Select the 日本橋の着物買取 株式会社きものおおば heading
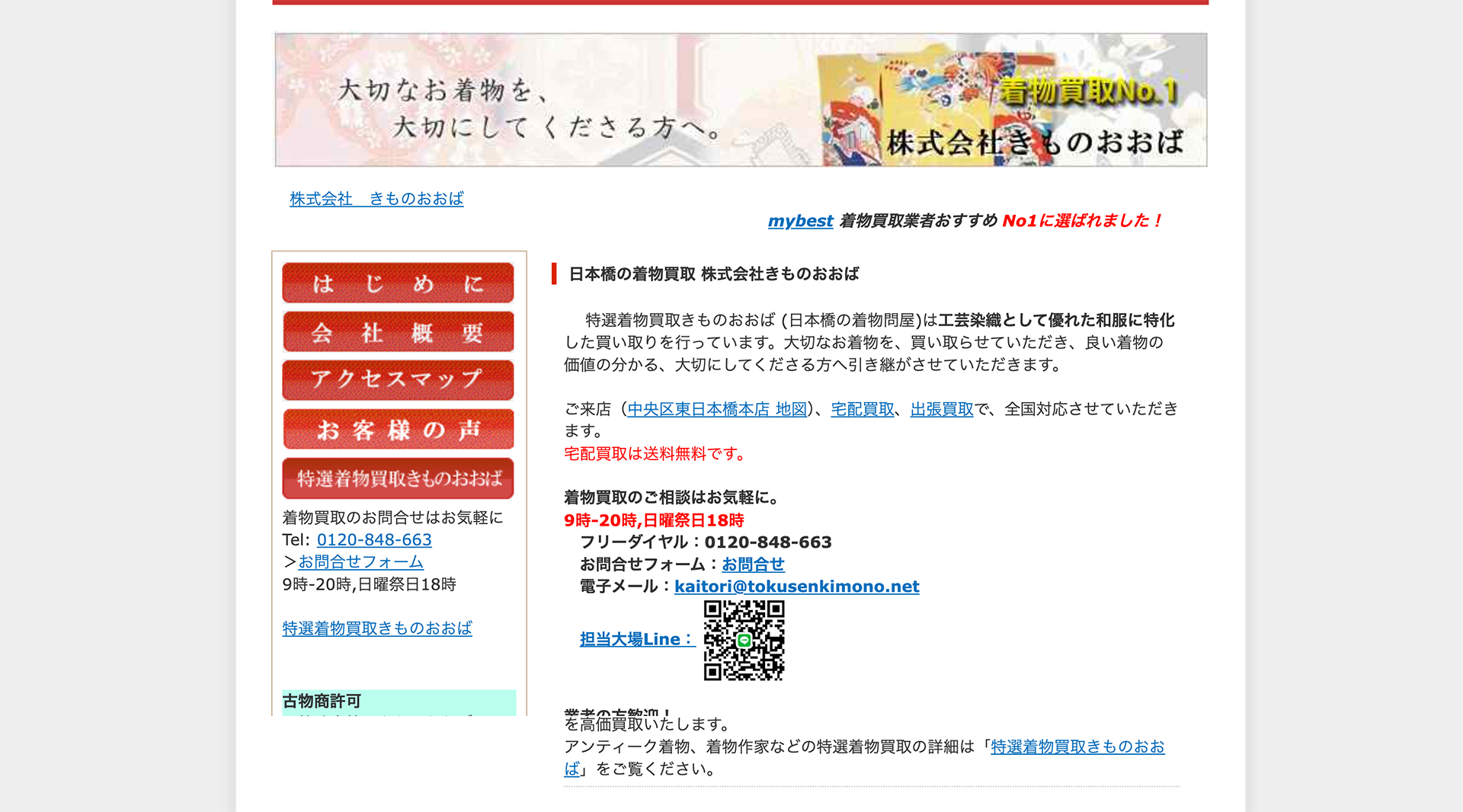Viewport: 1463px width, 812px height. coord(714,274)
